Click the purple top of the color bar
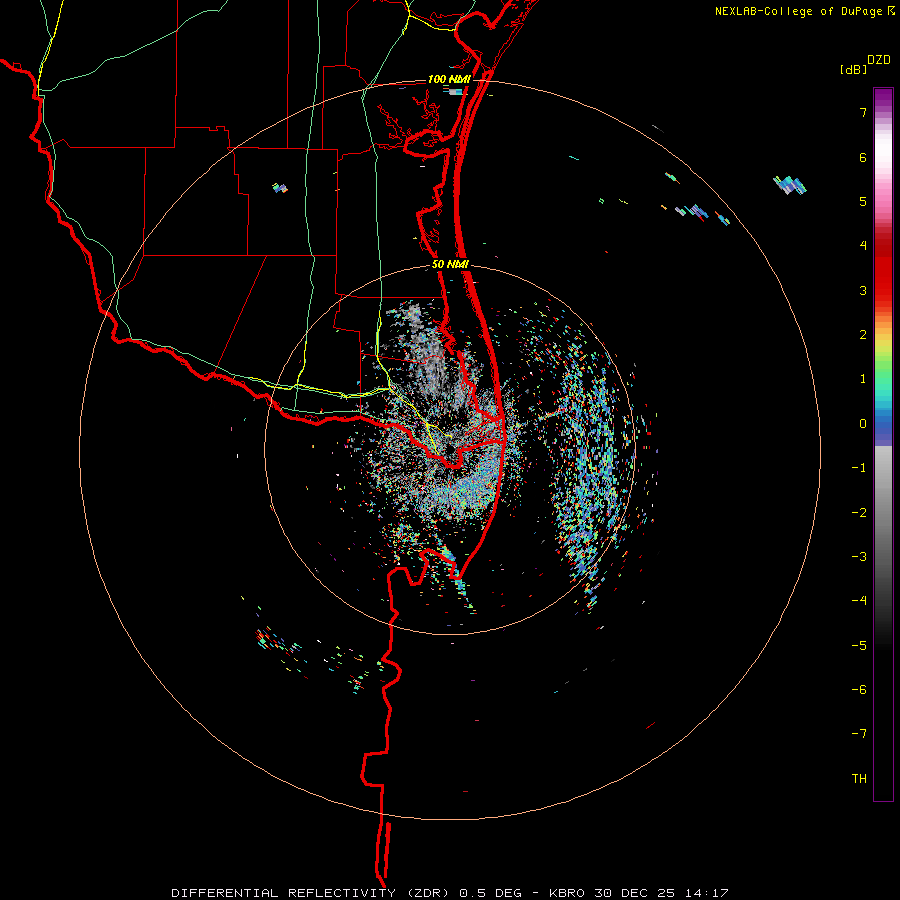The image size is (900, 900). [x=883, y=99]
